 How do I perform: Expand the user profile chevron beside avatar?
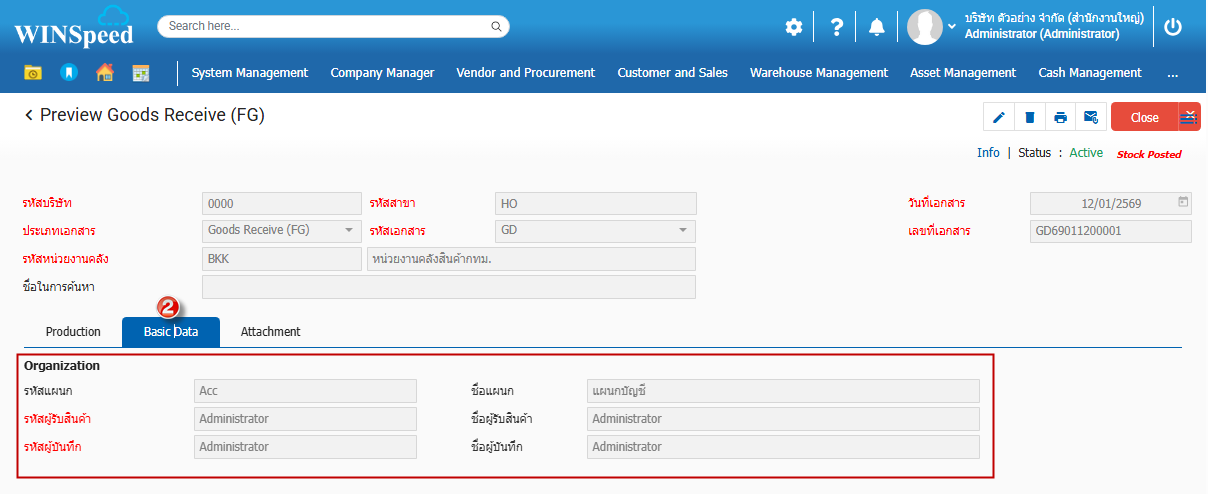pyautogui.click(x=952, y=26)
